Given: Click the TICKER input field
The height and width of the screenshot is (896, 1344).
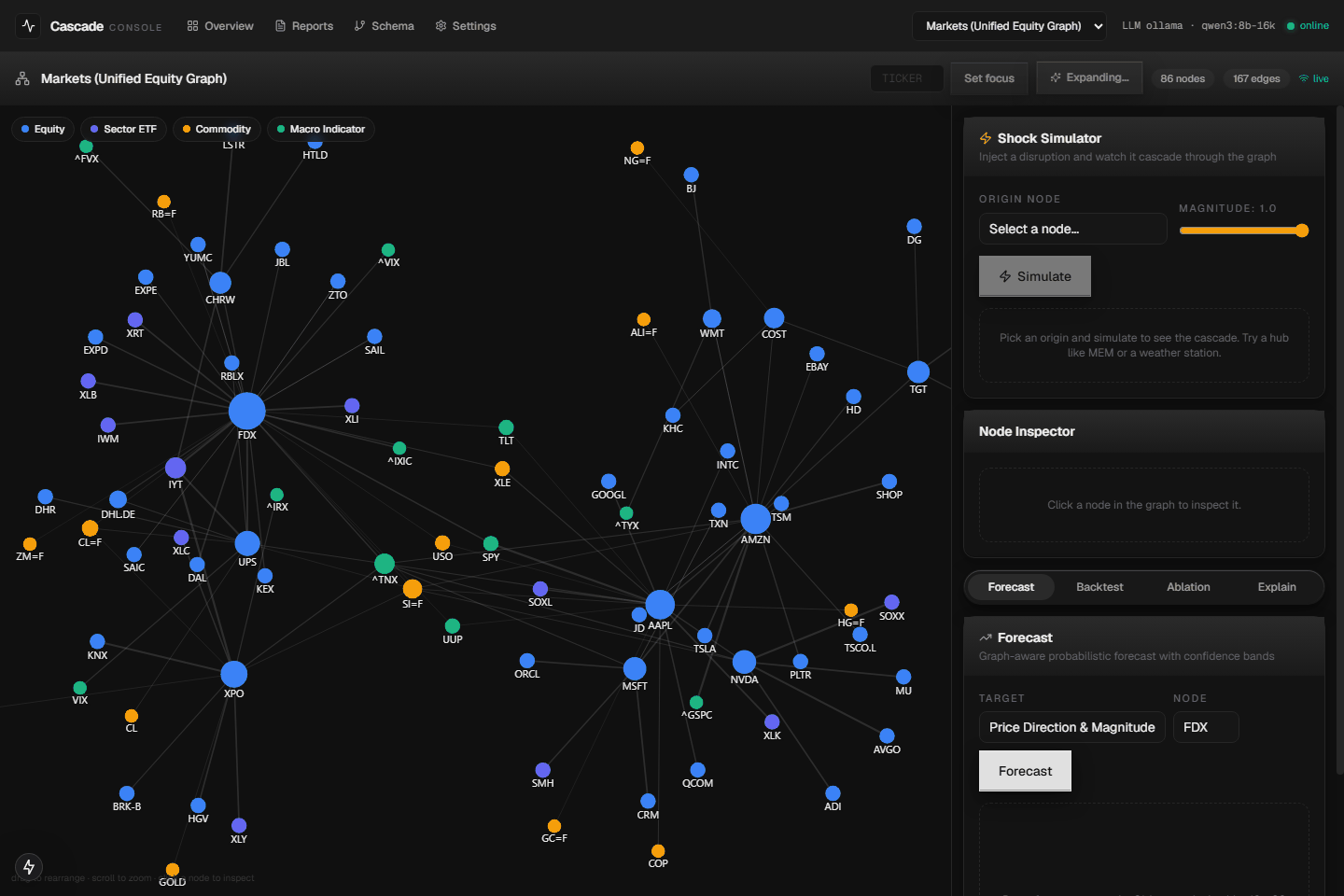Looking at the screenshot, I should point(906,78).
